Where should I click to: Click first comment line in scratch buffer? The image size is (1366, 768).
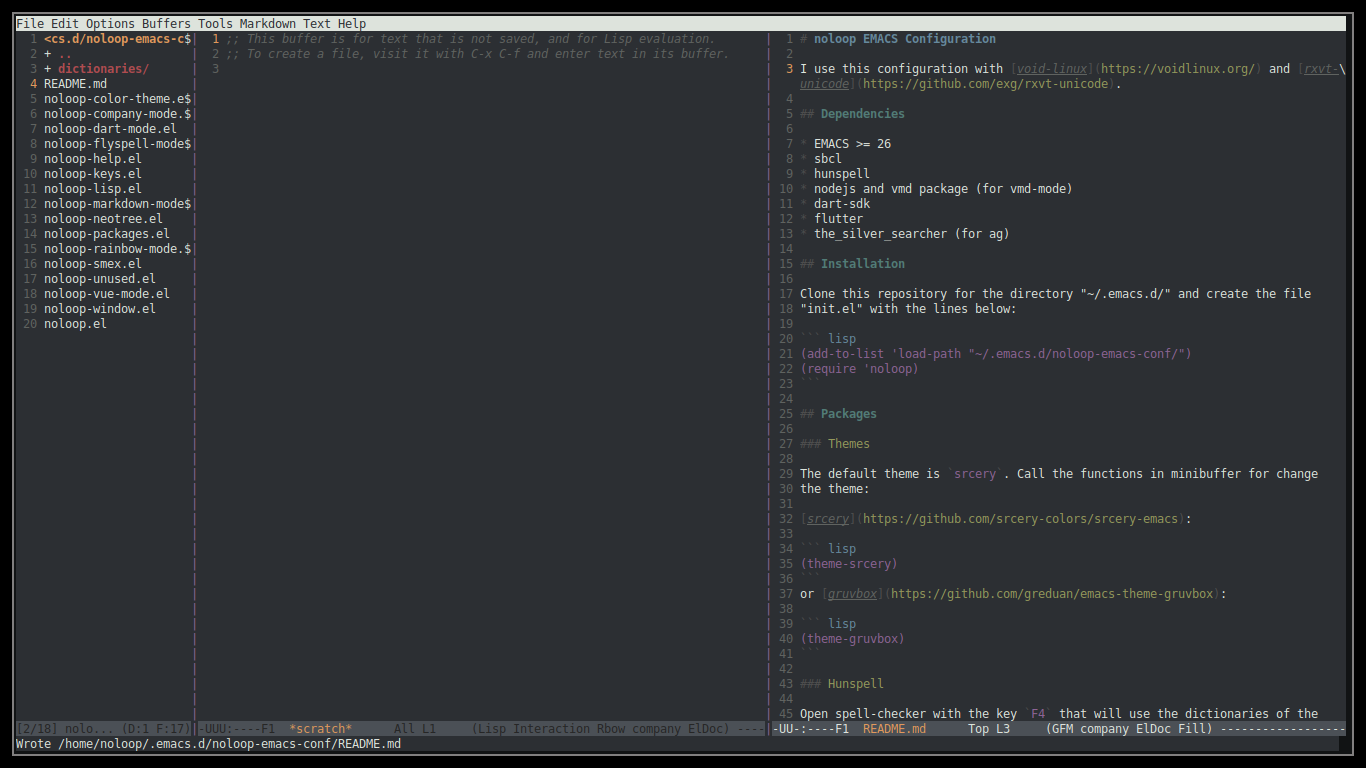(470, 39)
